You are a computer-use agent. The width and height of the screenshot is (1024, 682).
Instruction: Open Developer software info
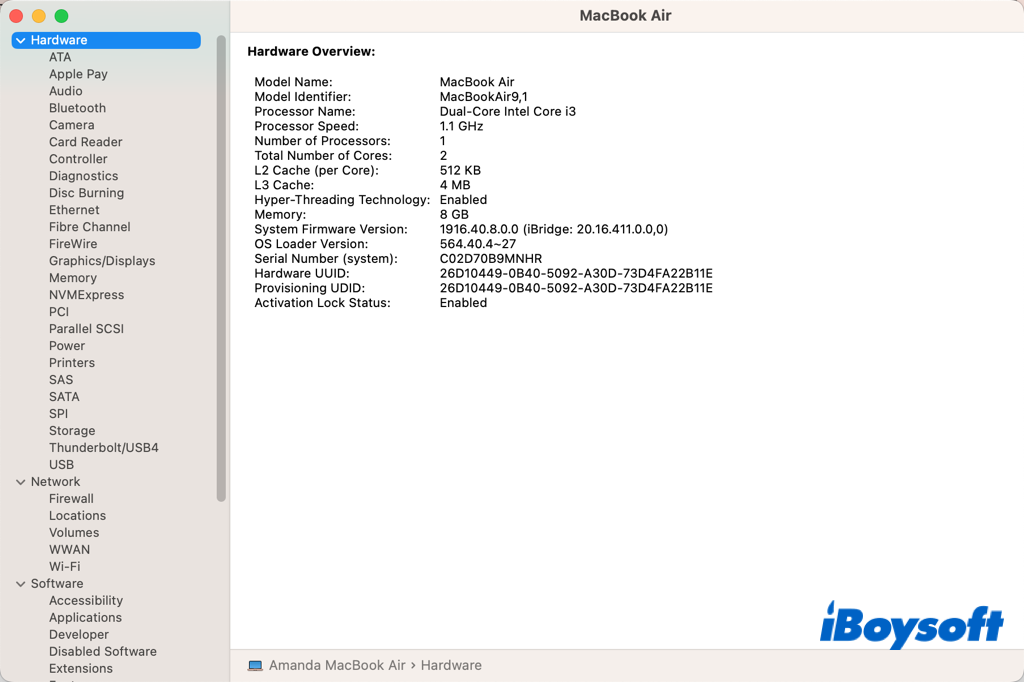pos(79,635)
